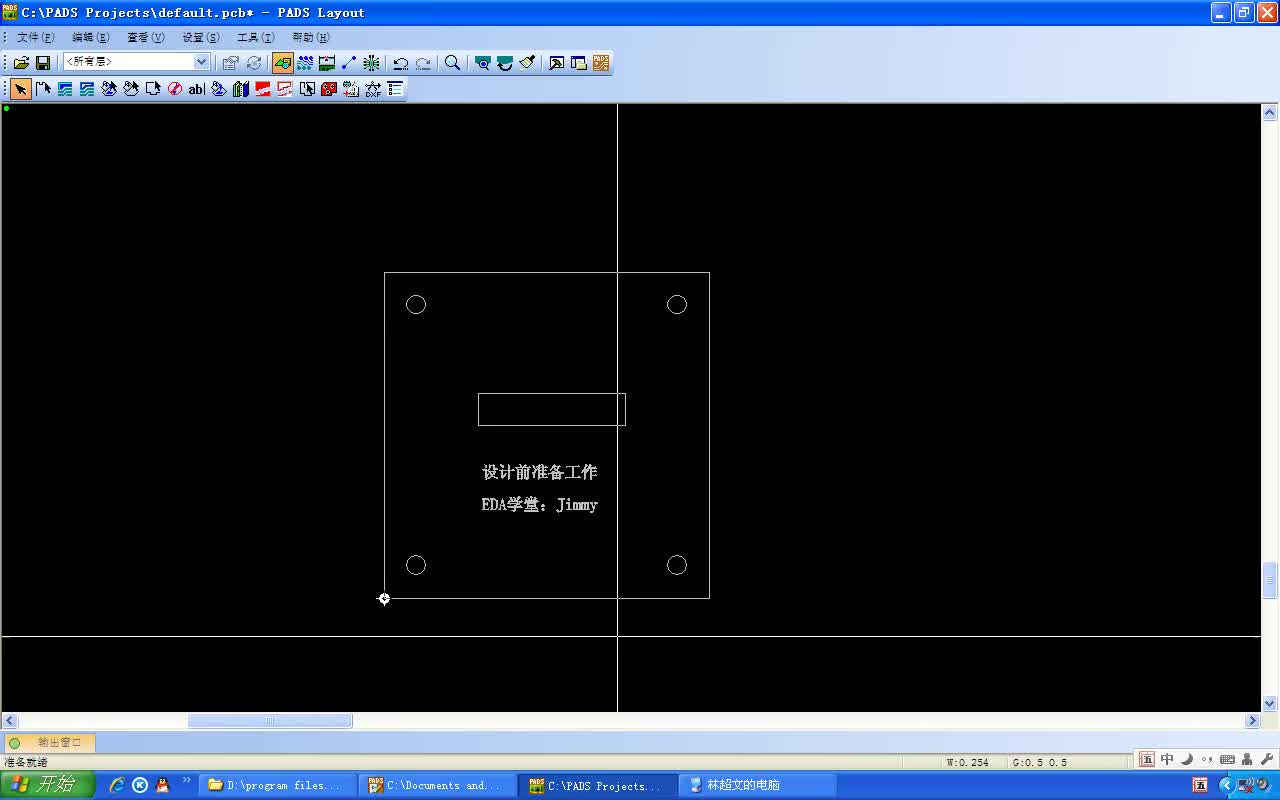Click the Add New Label icon
This screenshot has height=800, width=1280.
pyautogui.click(x=351, y=89)
